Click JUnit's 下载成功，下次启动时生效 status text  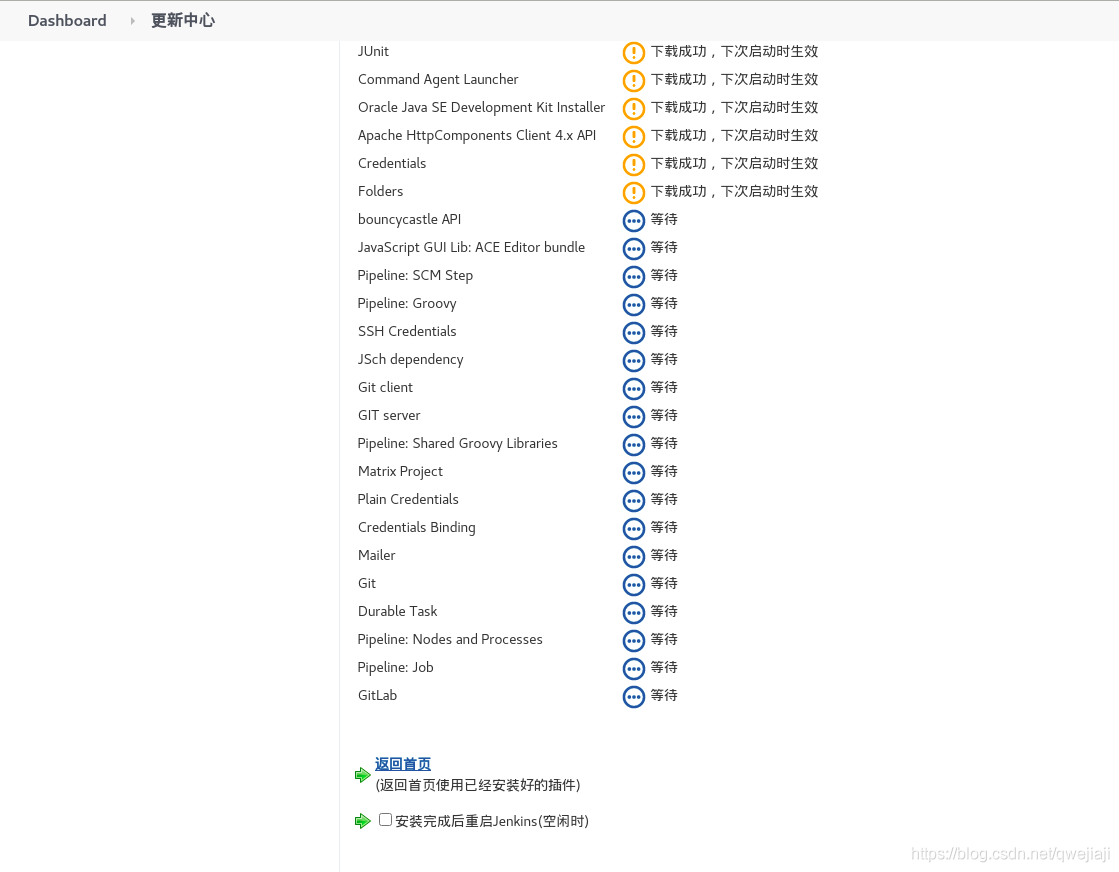point(734,51)
